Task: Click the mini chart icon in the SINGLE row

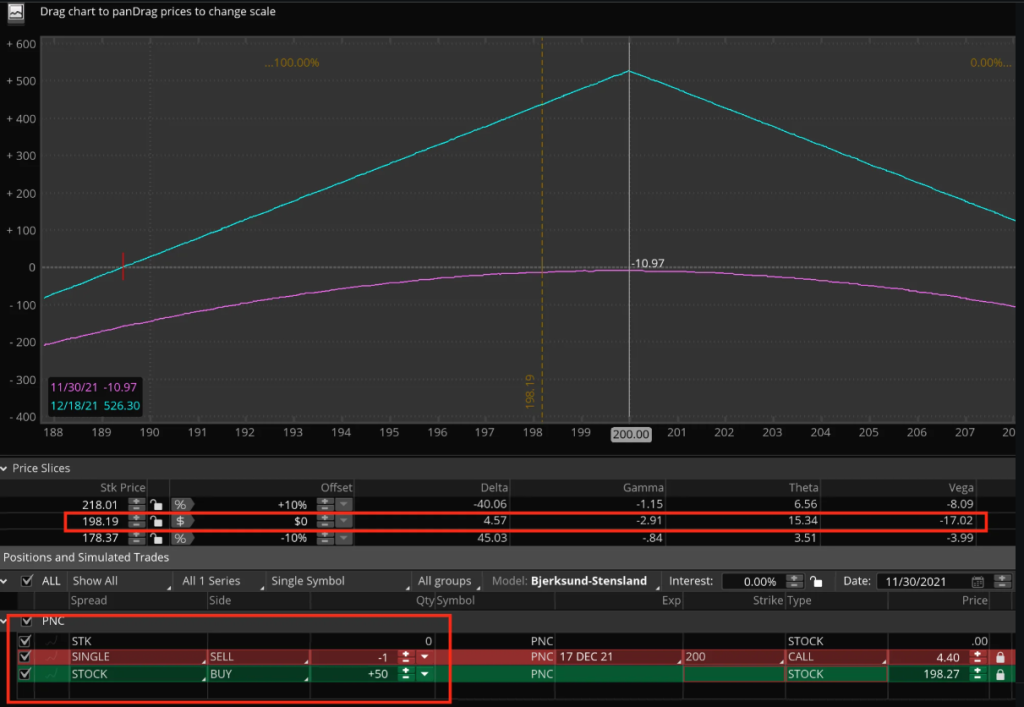Action: pos(52,657)
